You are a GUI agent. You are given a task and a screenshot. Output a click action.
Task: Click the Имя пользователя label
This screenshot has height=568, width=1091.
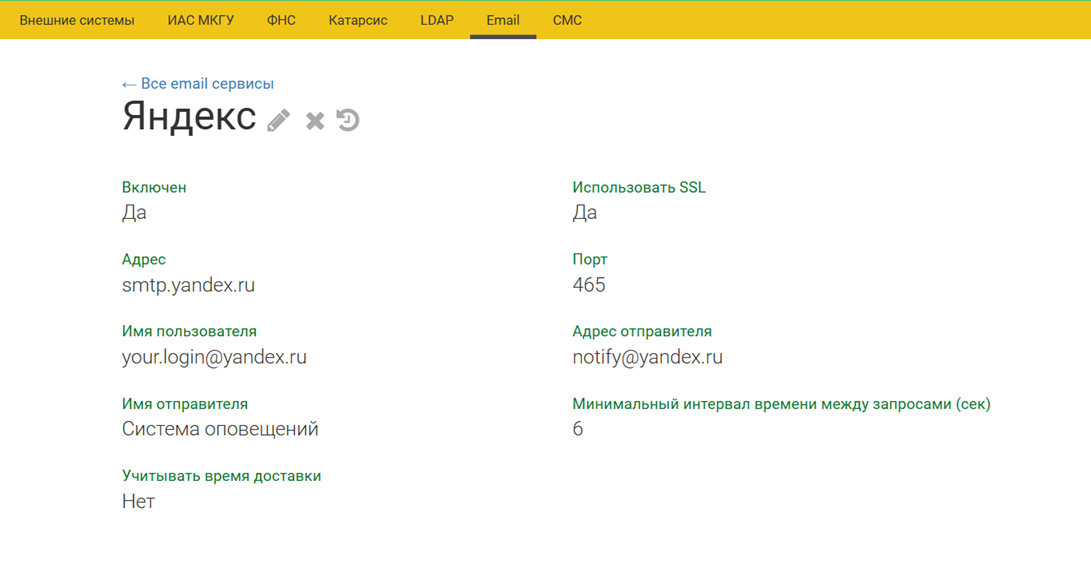point(189,331)
